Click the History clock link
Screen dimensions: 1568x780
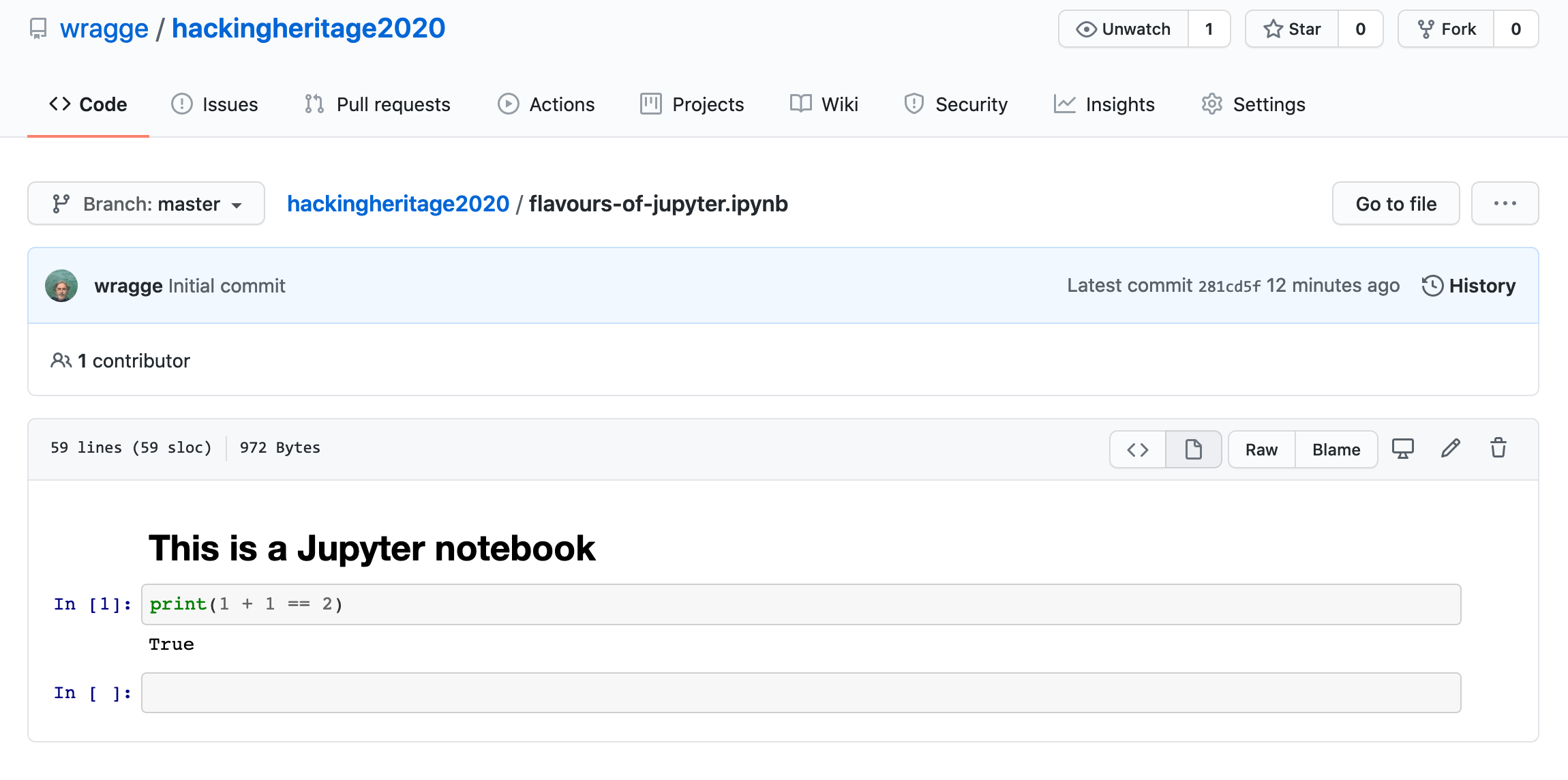1468,286
